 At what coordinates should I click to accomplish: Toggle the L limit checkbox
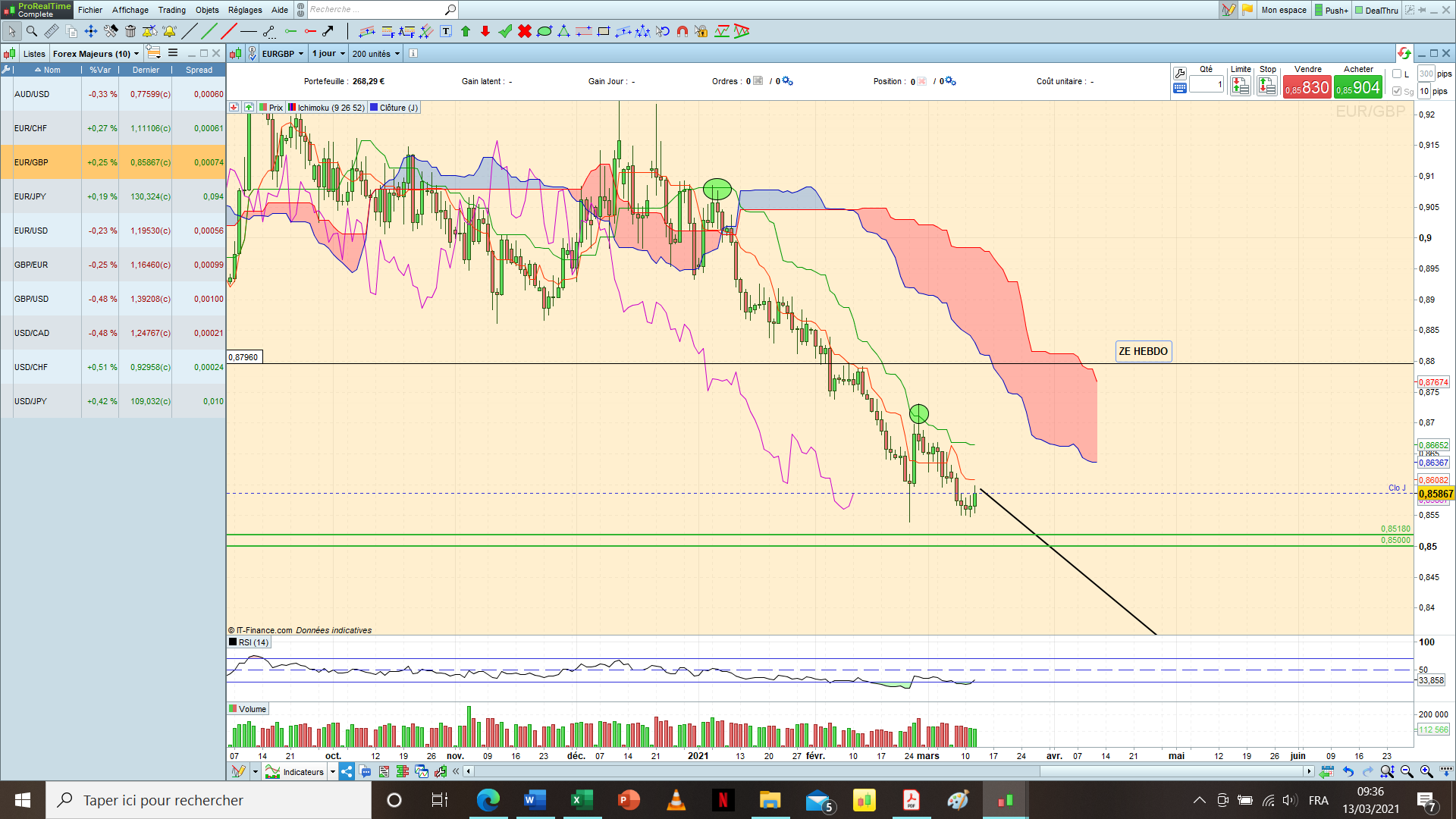tap(1397, 74)
